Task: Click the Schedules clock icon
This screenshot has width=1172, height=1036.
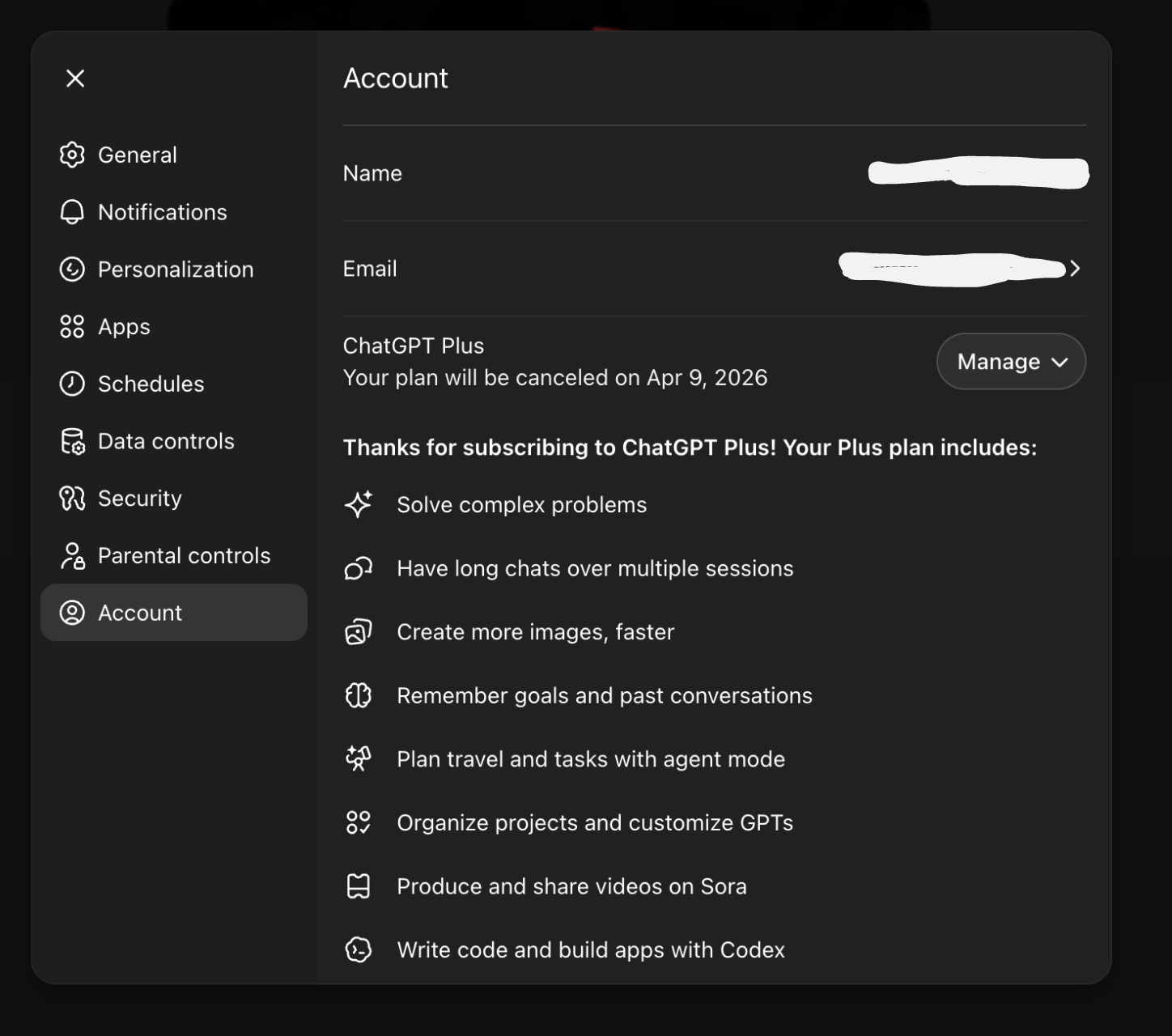Action: (x=72, y=384)
